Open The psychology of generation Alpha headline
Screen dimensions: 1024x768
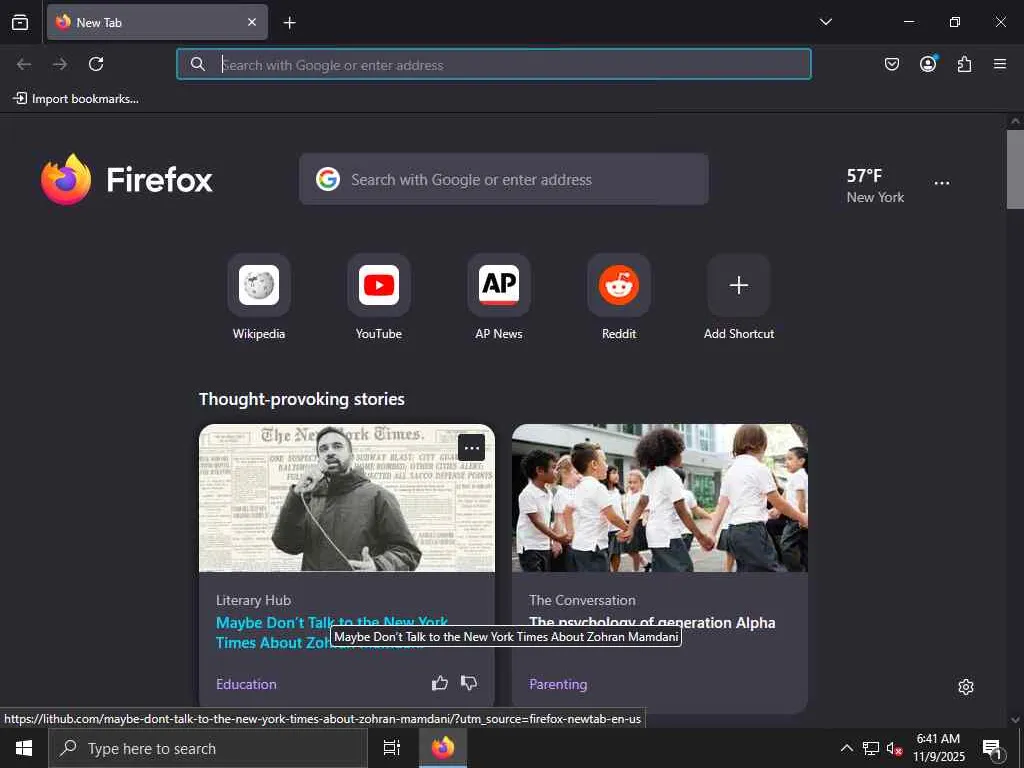(652, 622)
